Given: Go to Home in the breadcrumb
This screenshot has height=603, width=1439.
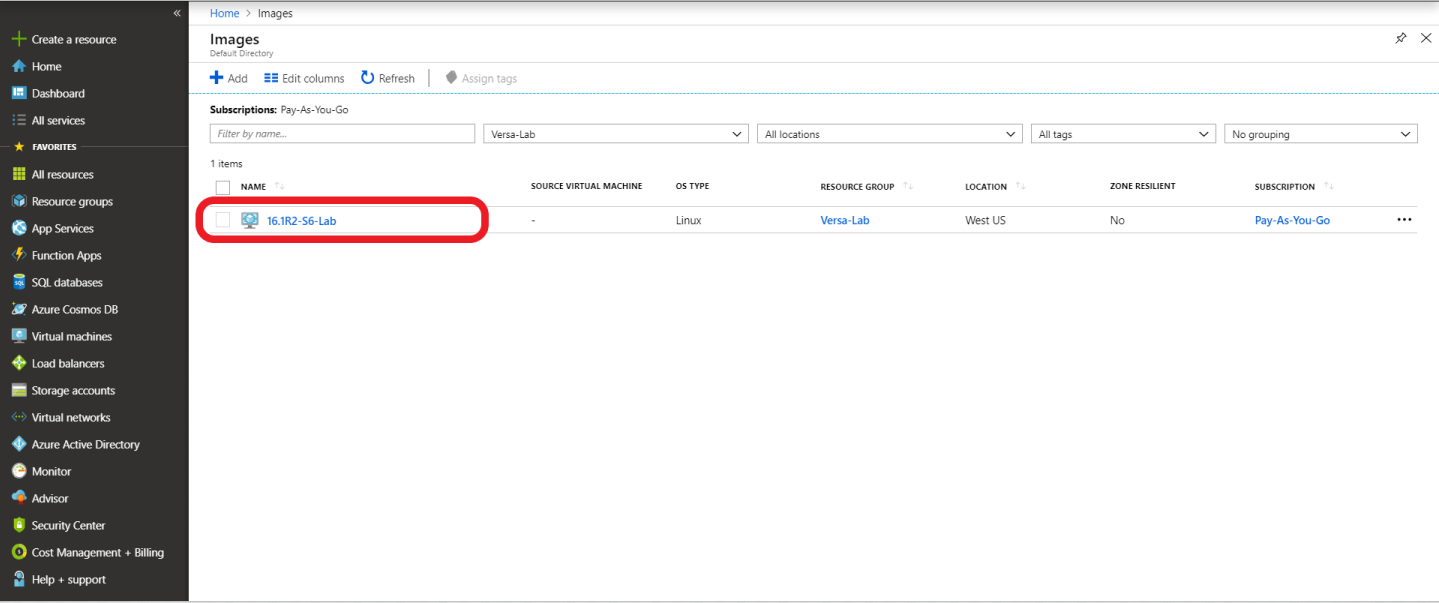Looking at the screenshot, I should click(224, 13).
